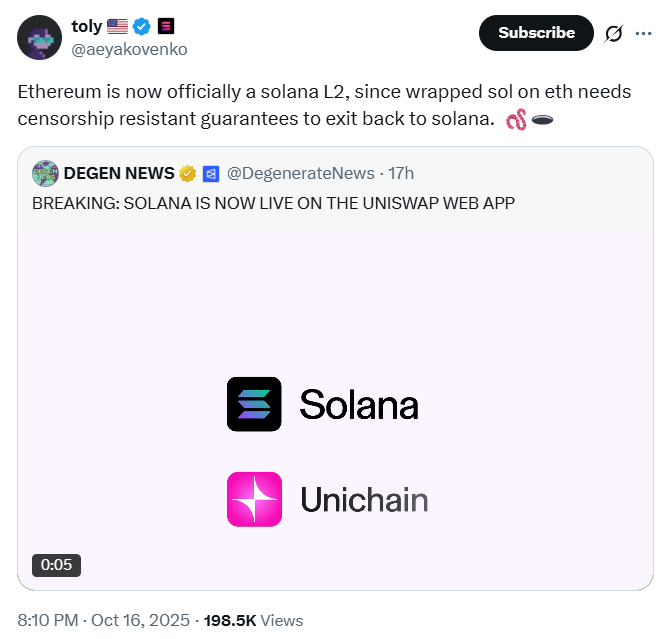The height and width of the screenshot is (639, 670).
Task: Open the 8:10 PM Oct 16, 2025 timestamp
Action: pyautogui.click(x=100, y=620)
